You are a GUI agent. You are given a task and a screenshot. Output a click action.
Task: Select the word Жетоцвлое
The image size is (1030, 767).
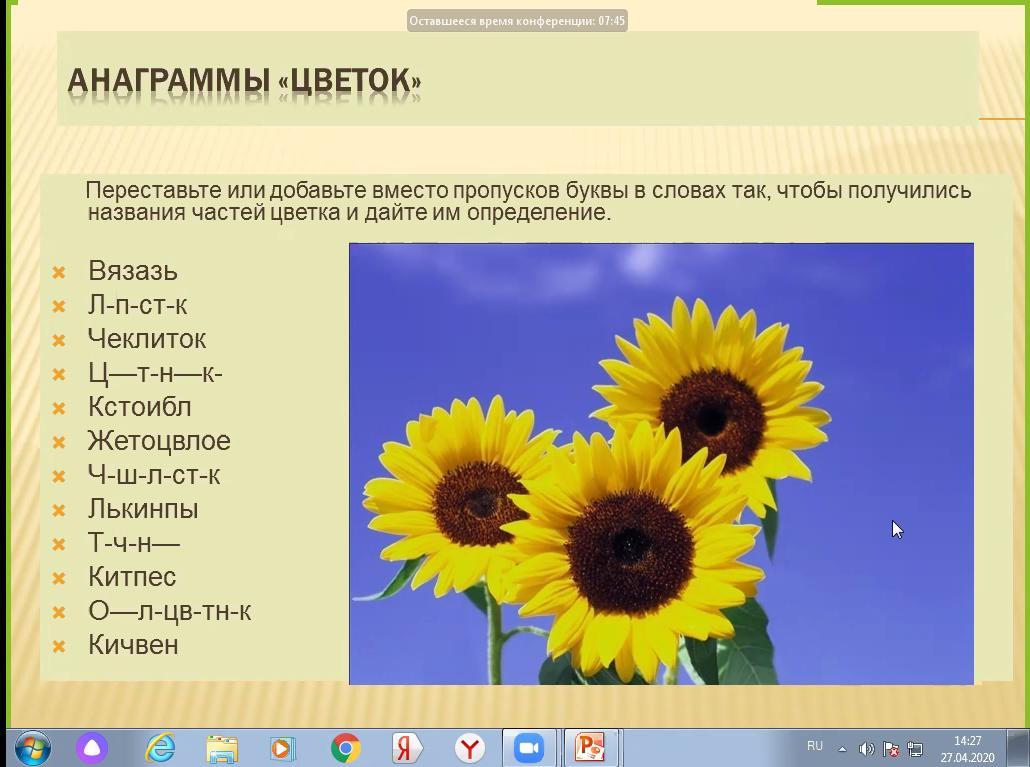click(x=159, y=441)
